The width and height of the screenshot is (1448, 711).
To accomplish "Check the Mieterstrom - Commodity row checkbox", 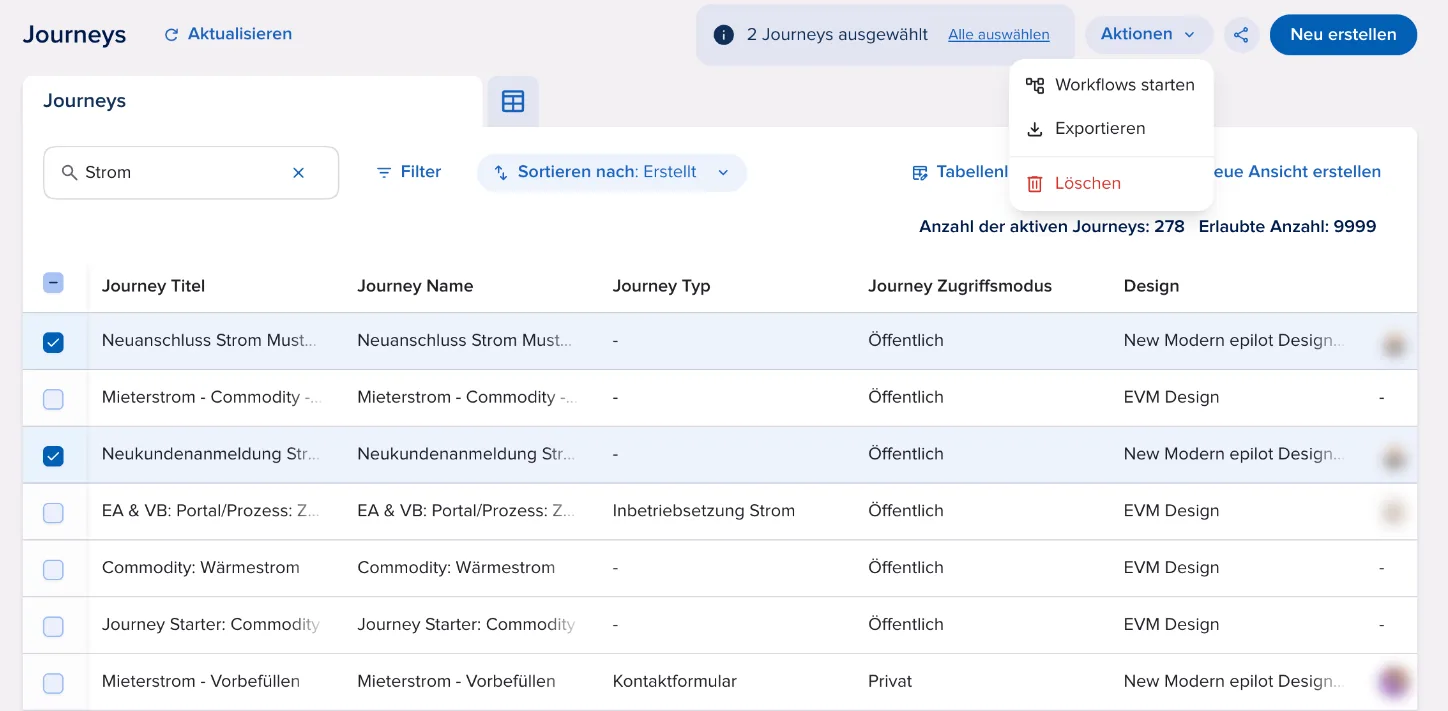I will tap(53, 399).
